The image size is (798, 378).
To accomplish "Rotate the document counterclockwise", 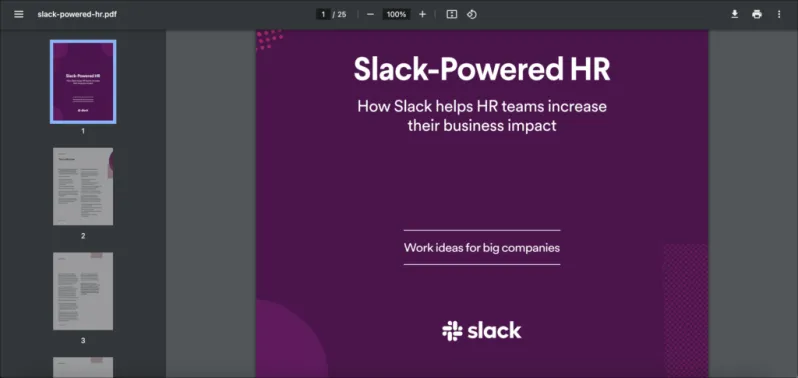I will point(472,14).
